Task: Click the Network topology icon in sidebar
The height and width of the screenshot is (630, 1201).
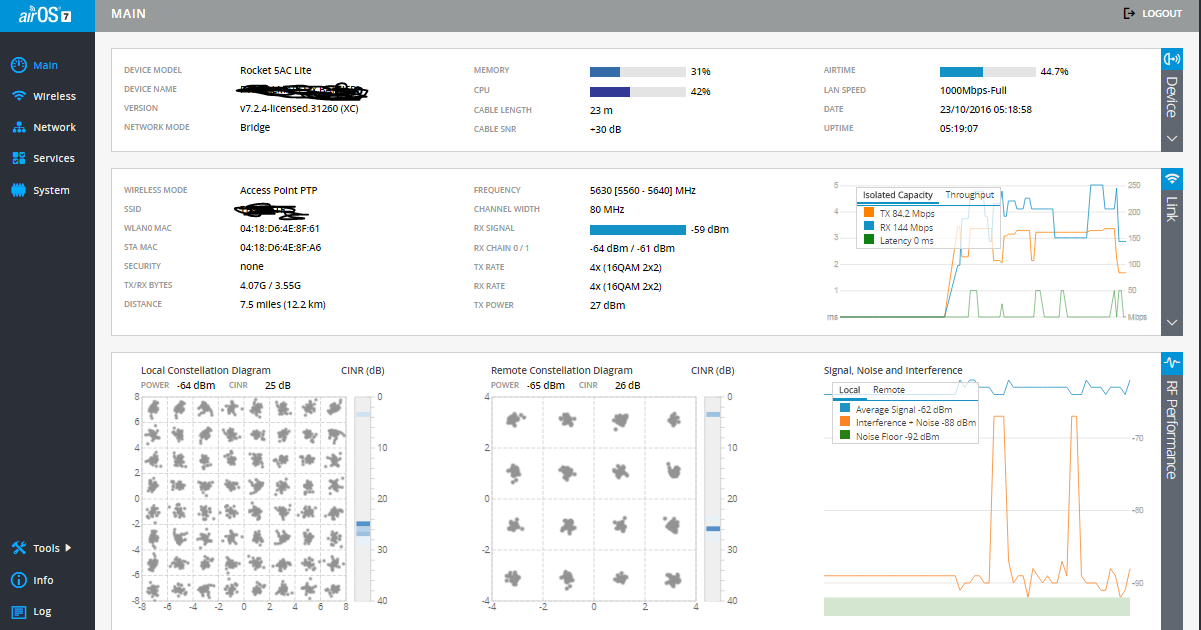Action: pos(18,127)
